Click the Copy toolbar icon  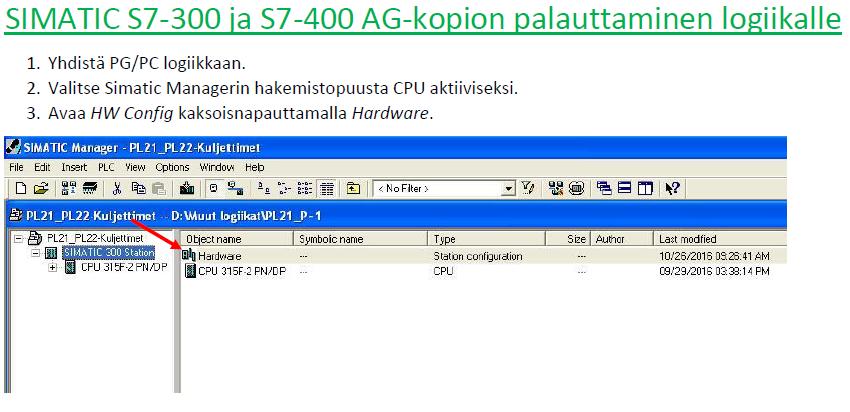139,188
